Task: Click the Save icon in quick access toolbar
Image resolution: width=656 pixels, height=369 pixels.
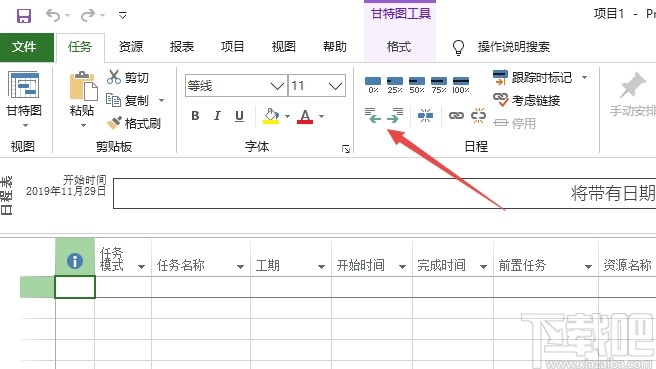Action: (x=24, y=16)
